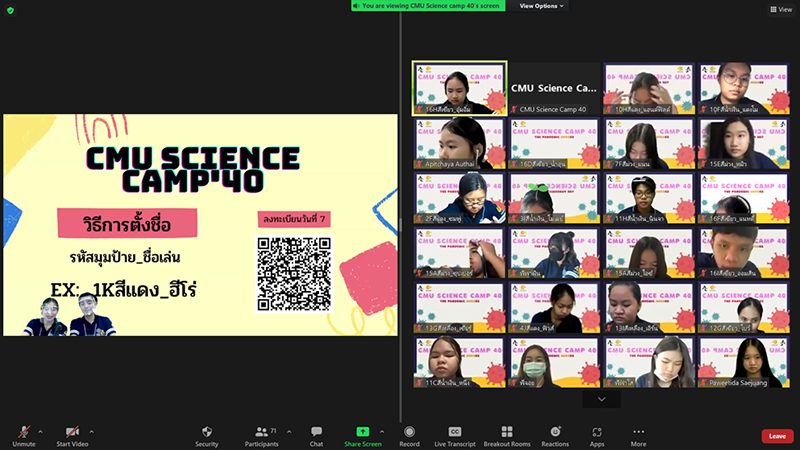
Task: Start video with the camera button
Action: click(x=71, y=432)
